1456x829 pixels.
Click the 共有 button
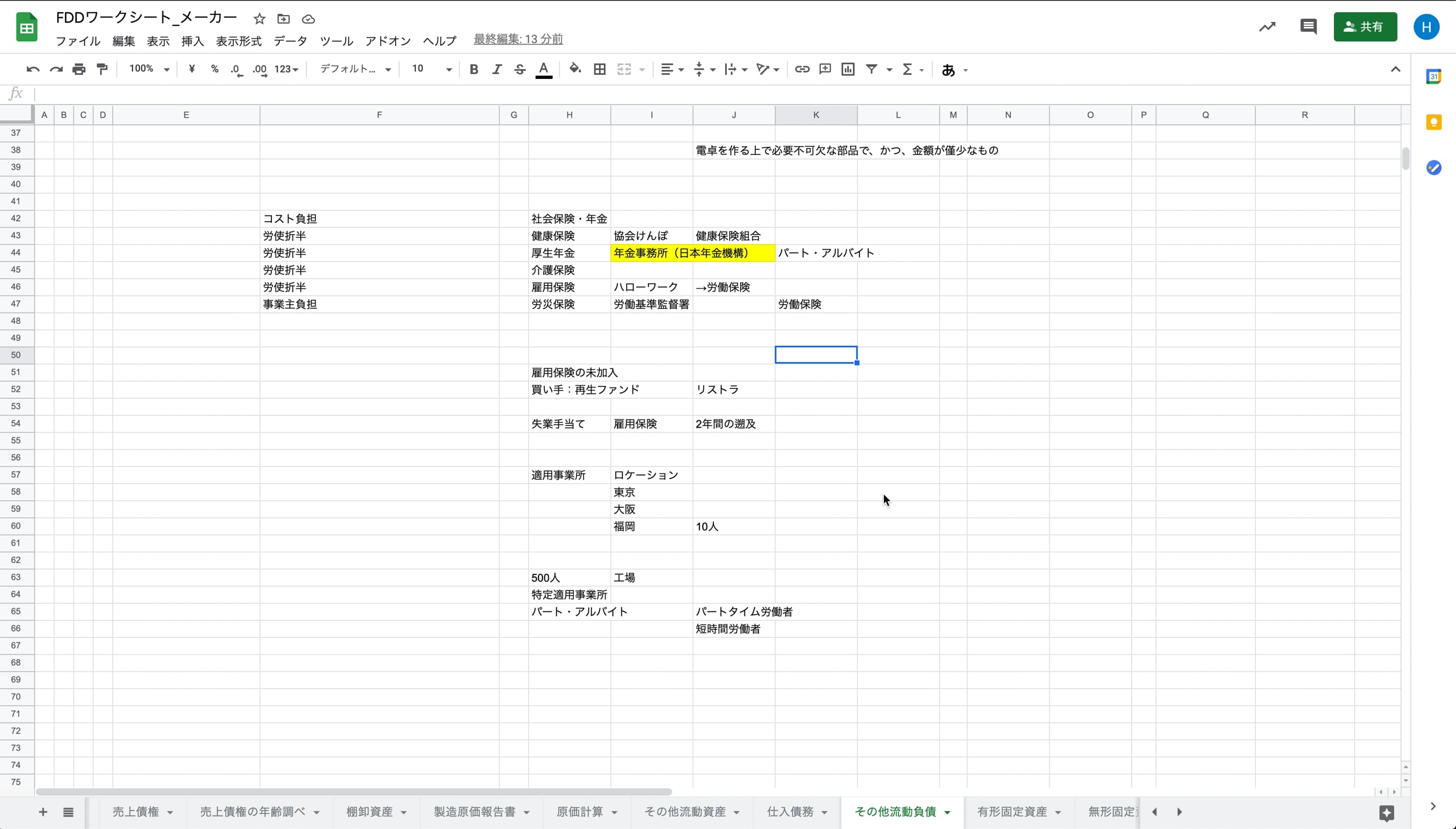[x=1366, y=26]
